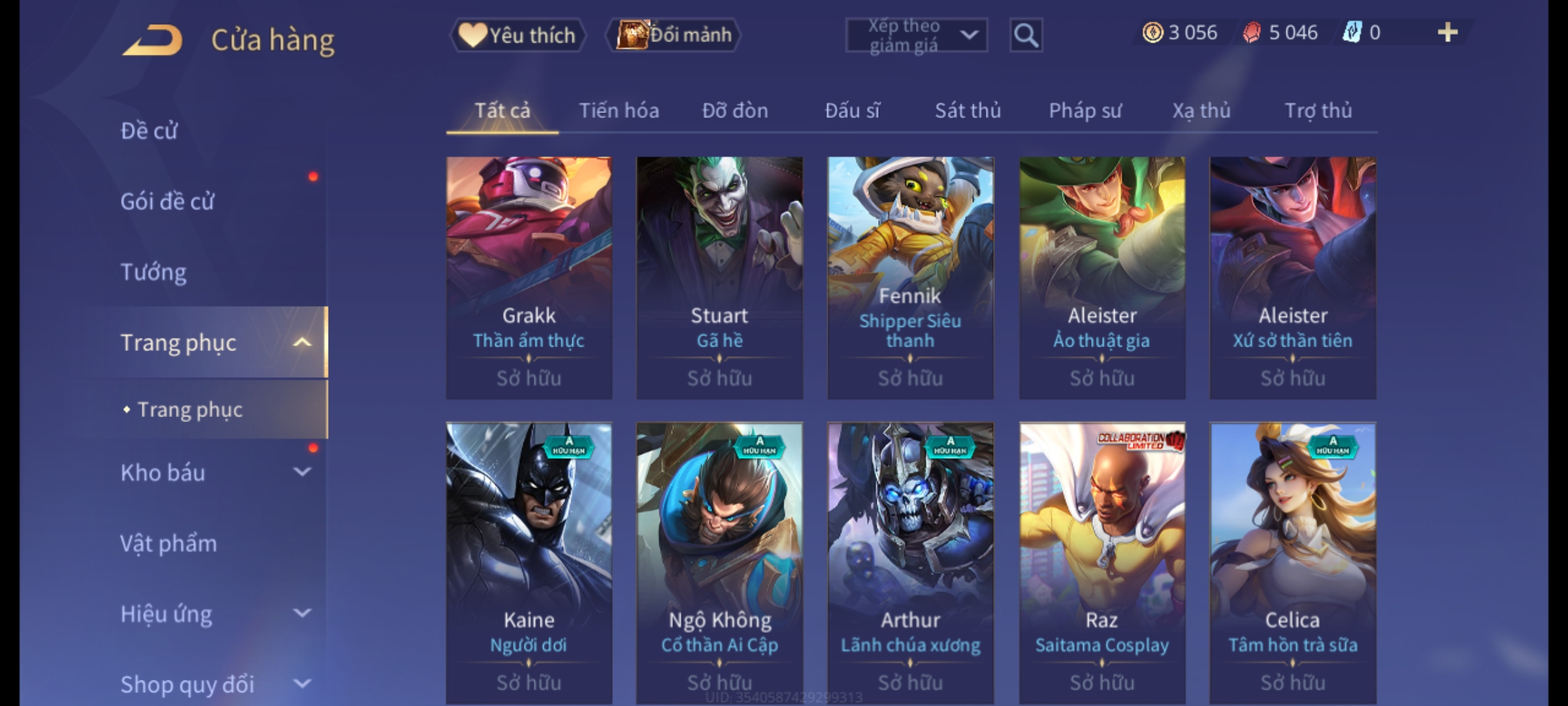Select Raz Saitama Cosplay skin card
1568x706 pixels.
1102,563
